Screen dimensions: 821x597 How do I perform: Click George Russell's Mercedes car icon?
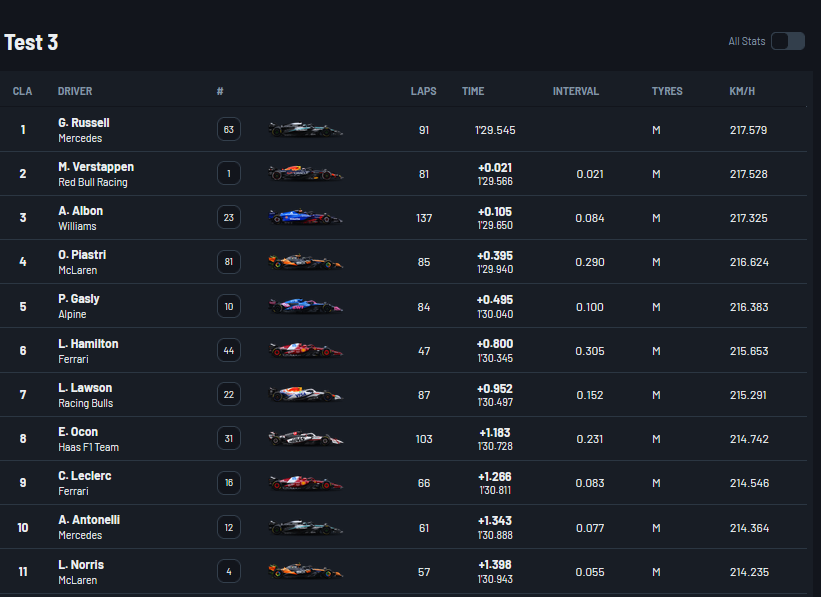click(x=305, y=129)
